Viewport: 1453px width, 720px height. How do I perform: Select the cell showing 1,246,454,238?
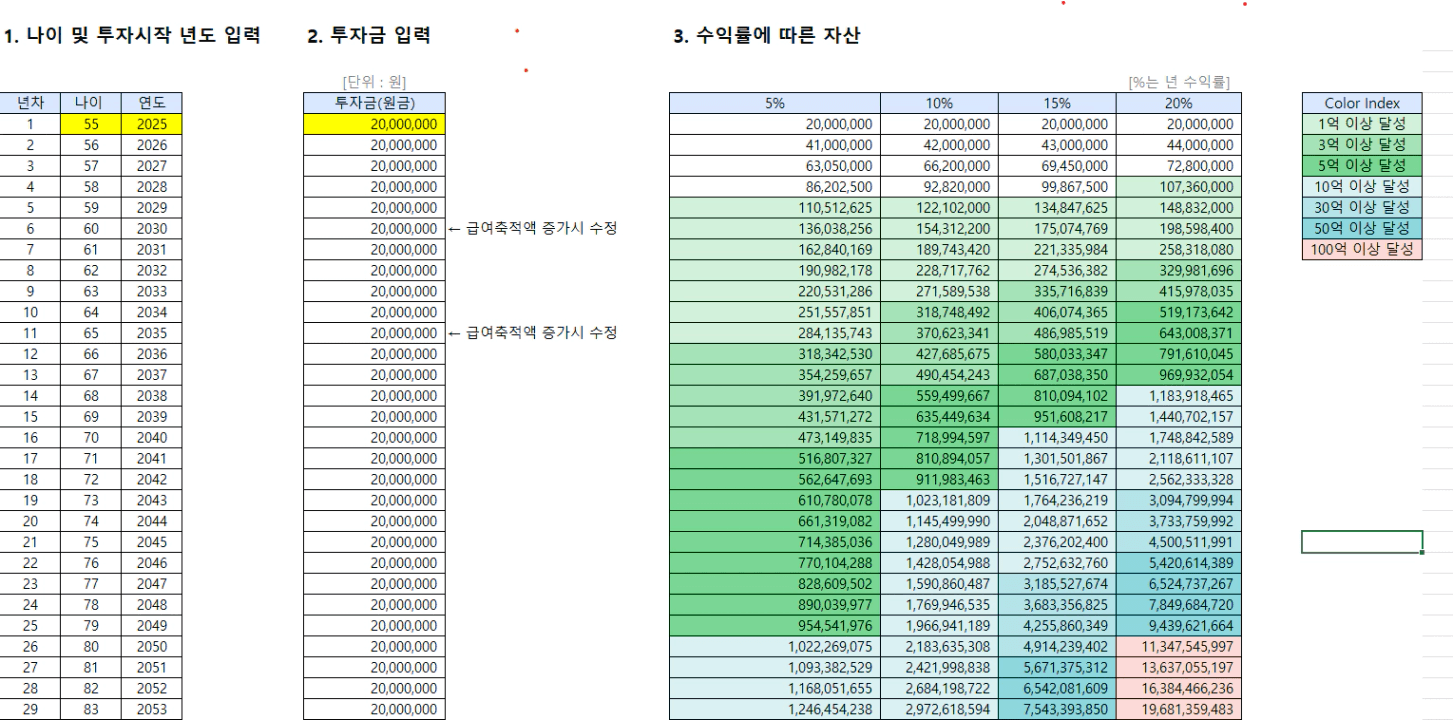click(775, 709)
